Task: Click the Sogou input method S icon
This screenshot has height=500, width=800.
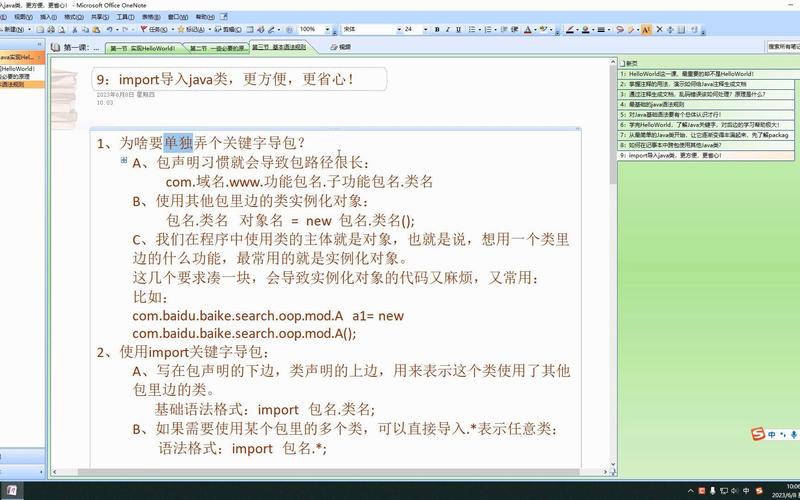Action: click(758, 434)
